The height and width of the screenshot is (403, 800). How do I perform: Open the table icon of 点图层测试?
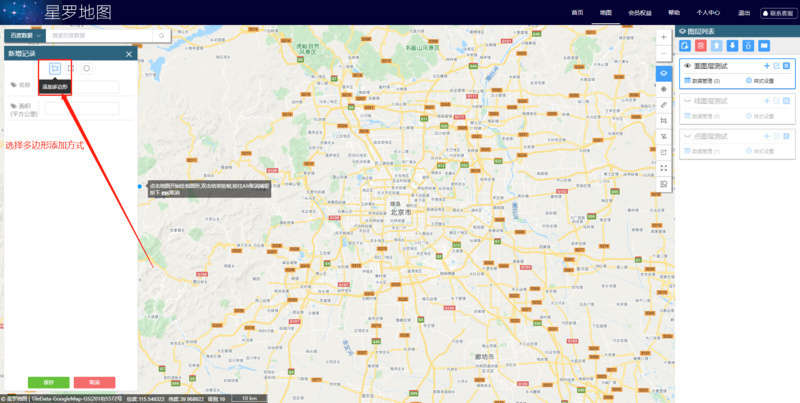coord(786,136)
